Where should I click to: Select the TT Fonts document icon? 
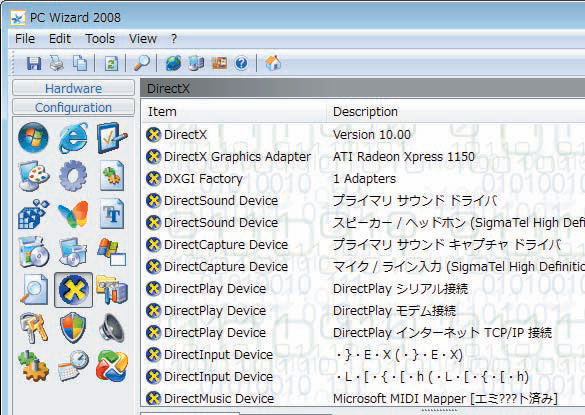(x=112, y=214)
